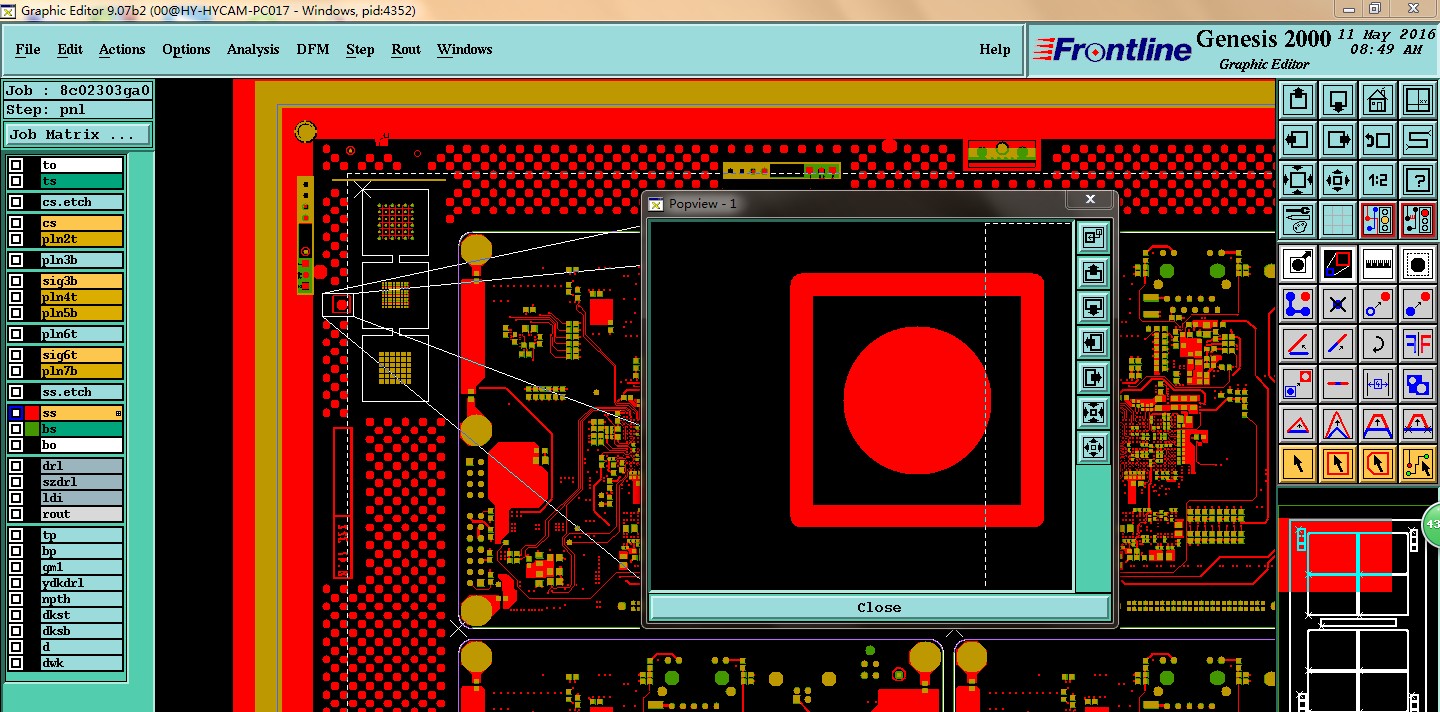
Task: Click the pan left icon in main toolbar
Action: (1298, 140)
